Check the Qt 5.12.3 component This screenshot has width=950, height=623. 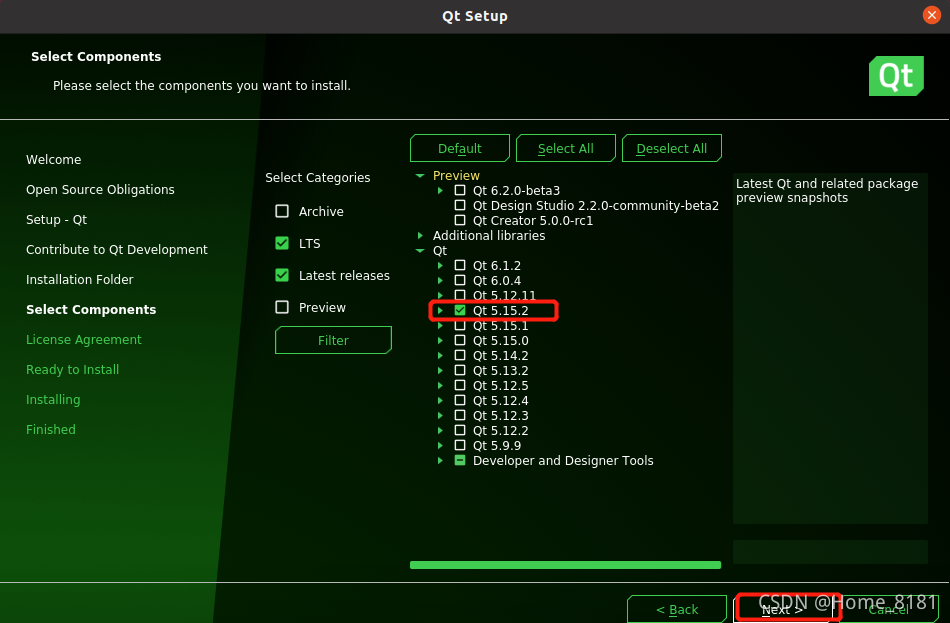point(460,415)
